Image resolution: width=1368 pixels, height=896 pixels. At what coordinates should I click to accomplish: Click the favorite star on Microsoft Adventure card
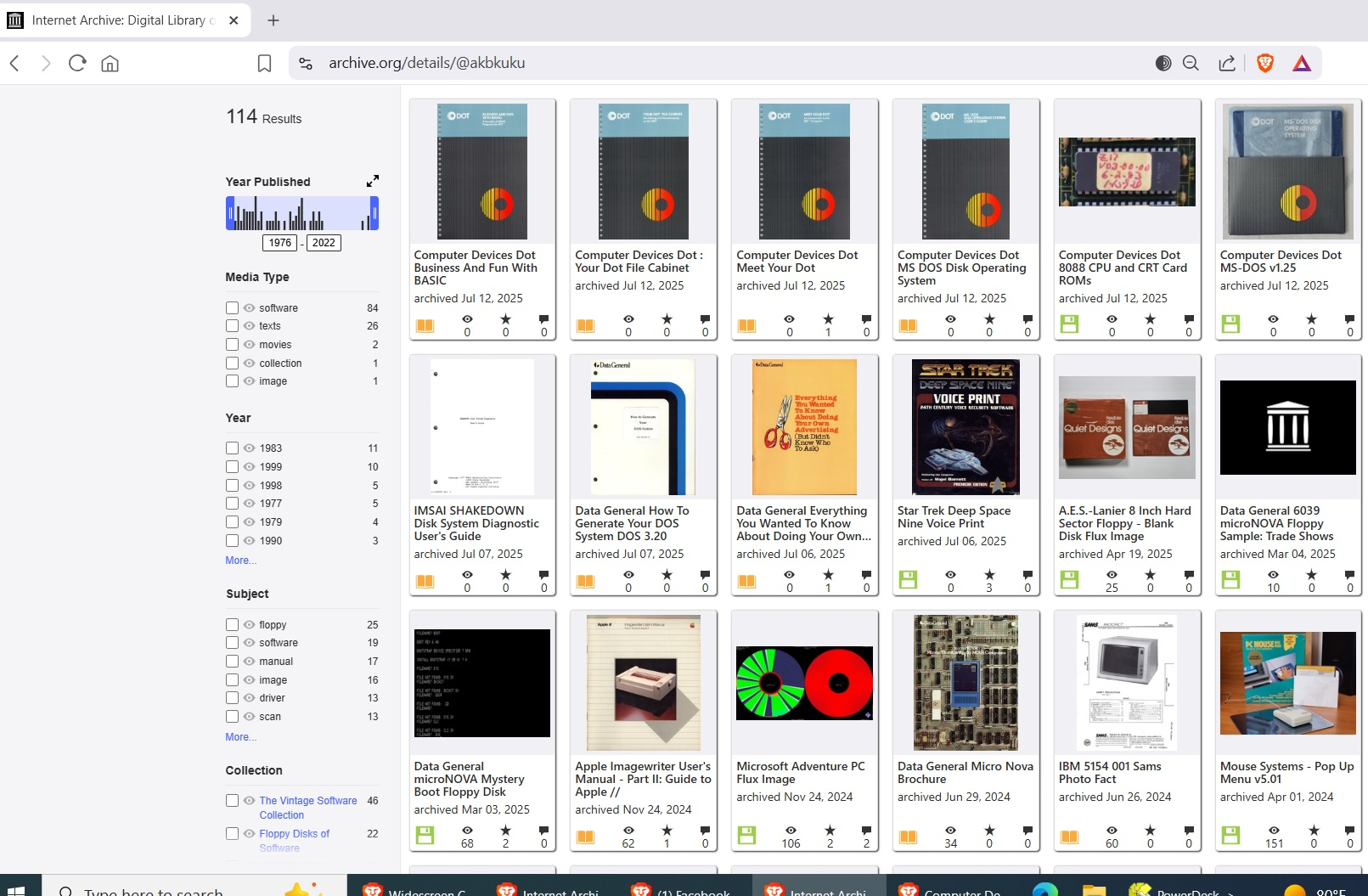[x=830, y=831]
